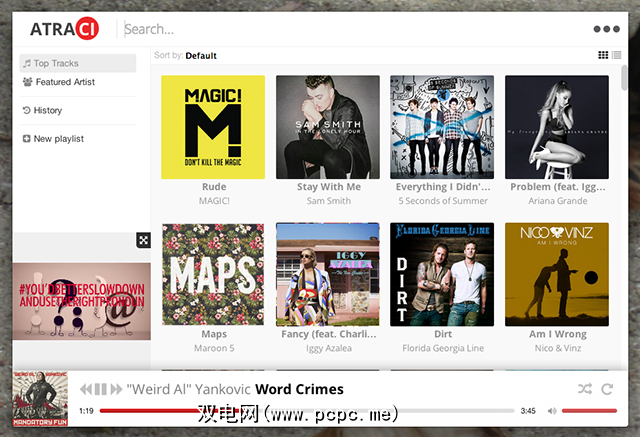Open History in the sidebar
640x437 pixels.
(78, 110)
